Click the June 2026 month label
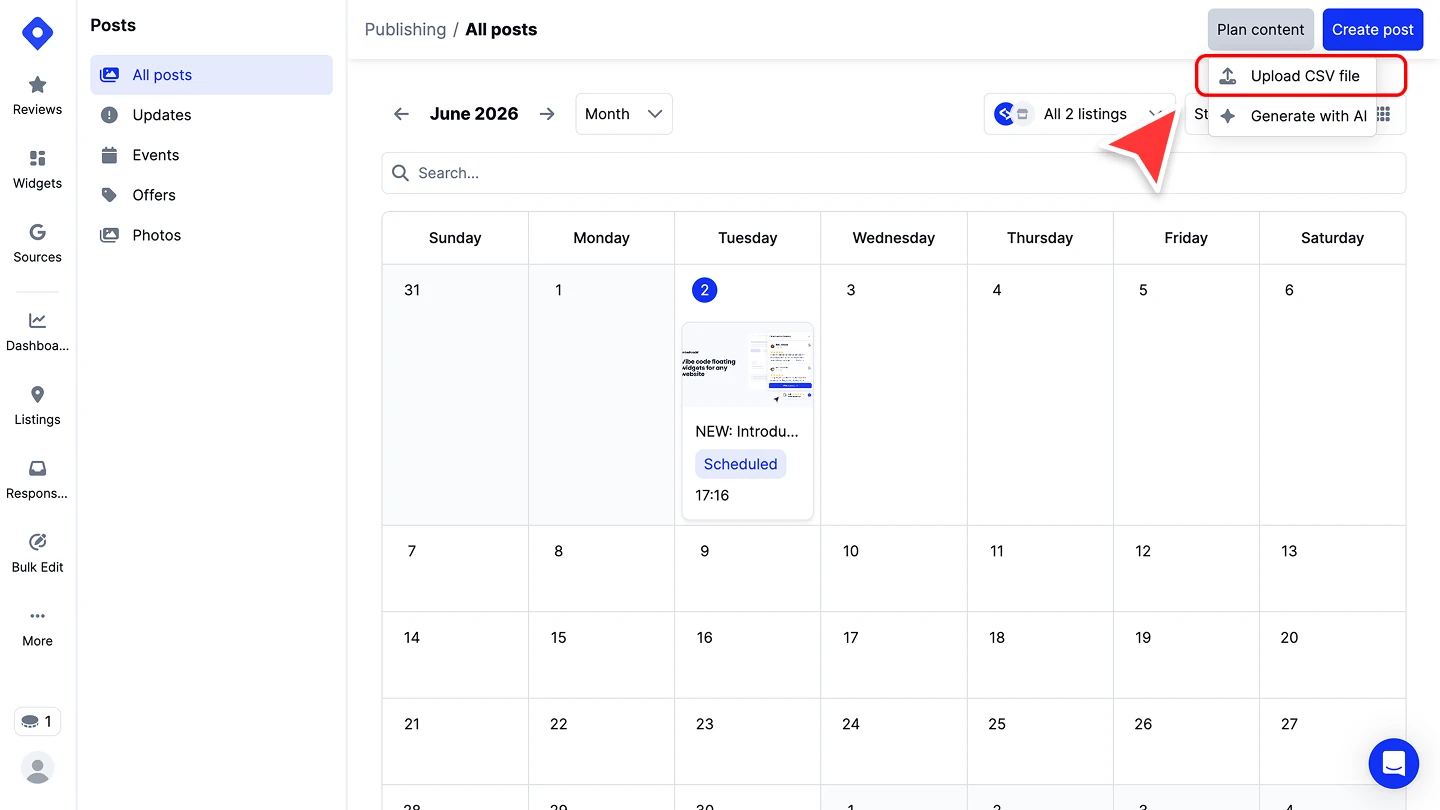Screen dimensions: 1440x810 point(474,114)
